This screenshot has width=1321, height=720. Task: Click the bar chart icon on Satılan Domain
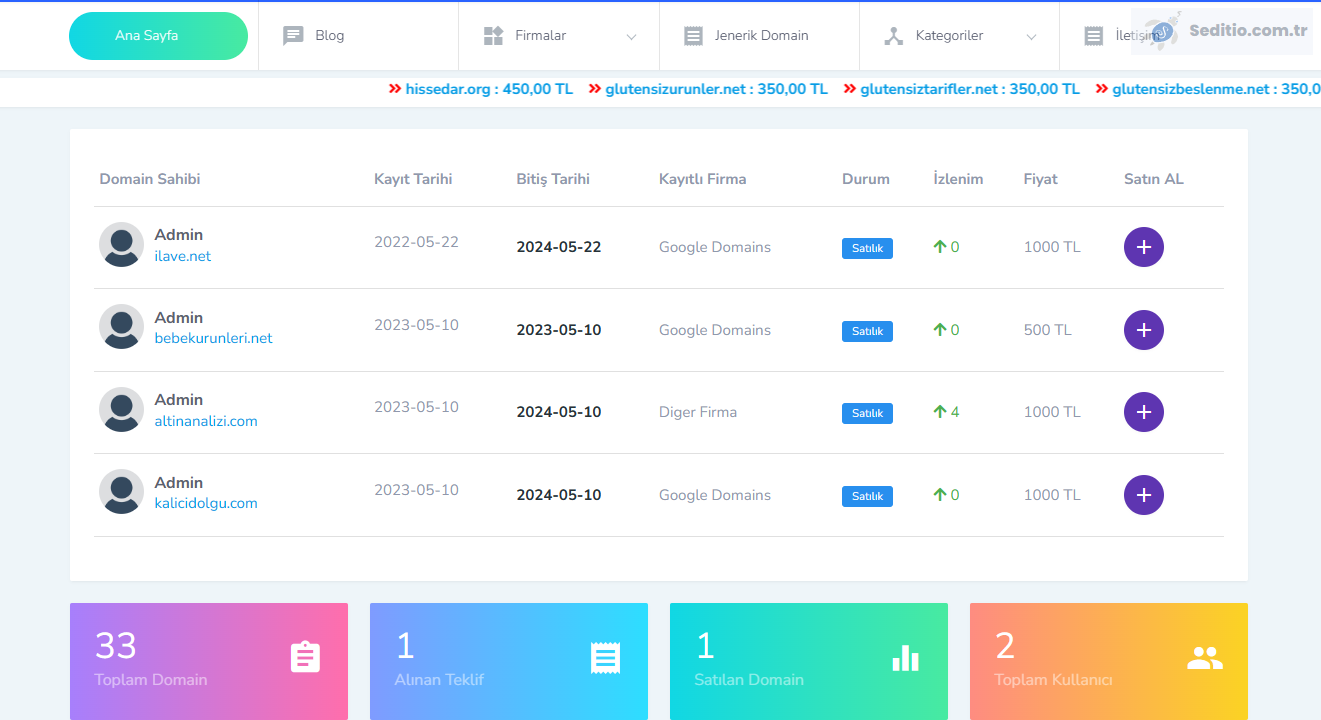(905, 657)
